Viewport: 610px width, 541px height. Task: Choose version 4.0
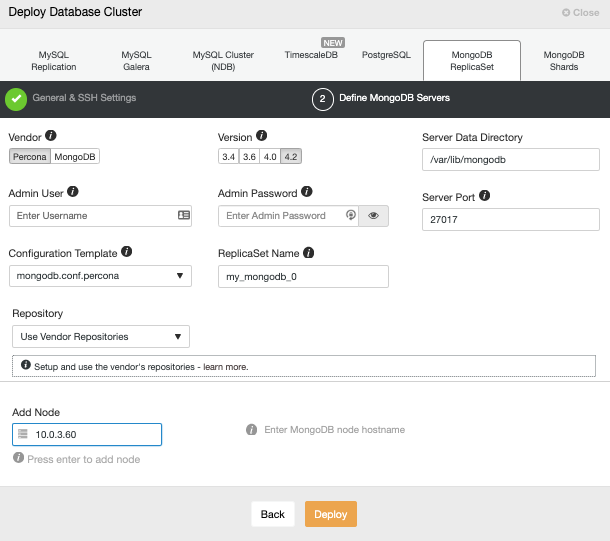(270, 157)
